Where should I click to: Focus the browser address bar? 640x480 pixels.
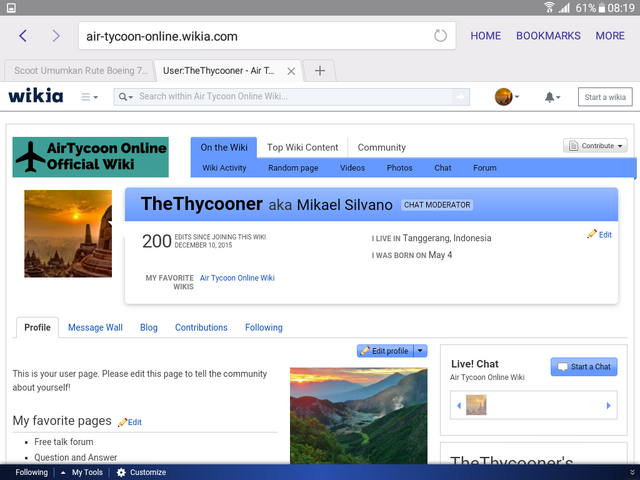[x=267, y=36]
